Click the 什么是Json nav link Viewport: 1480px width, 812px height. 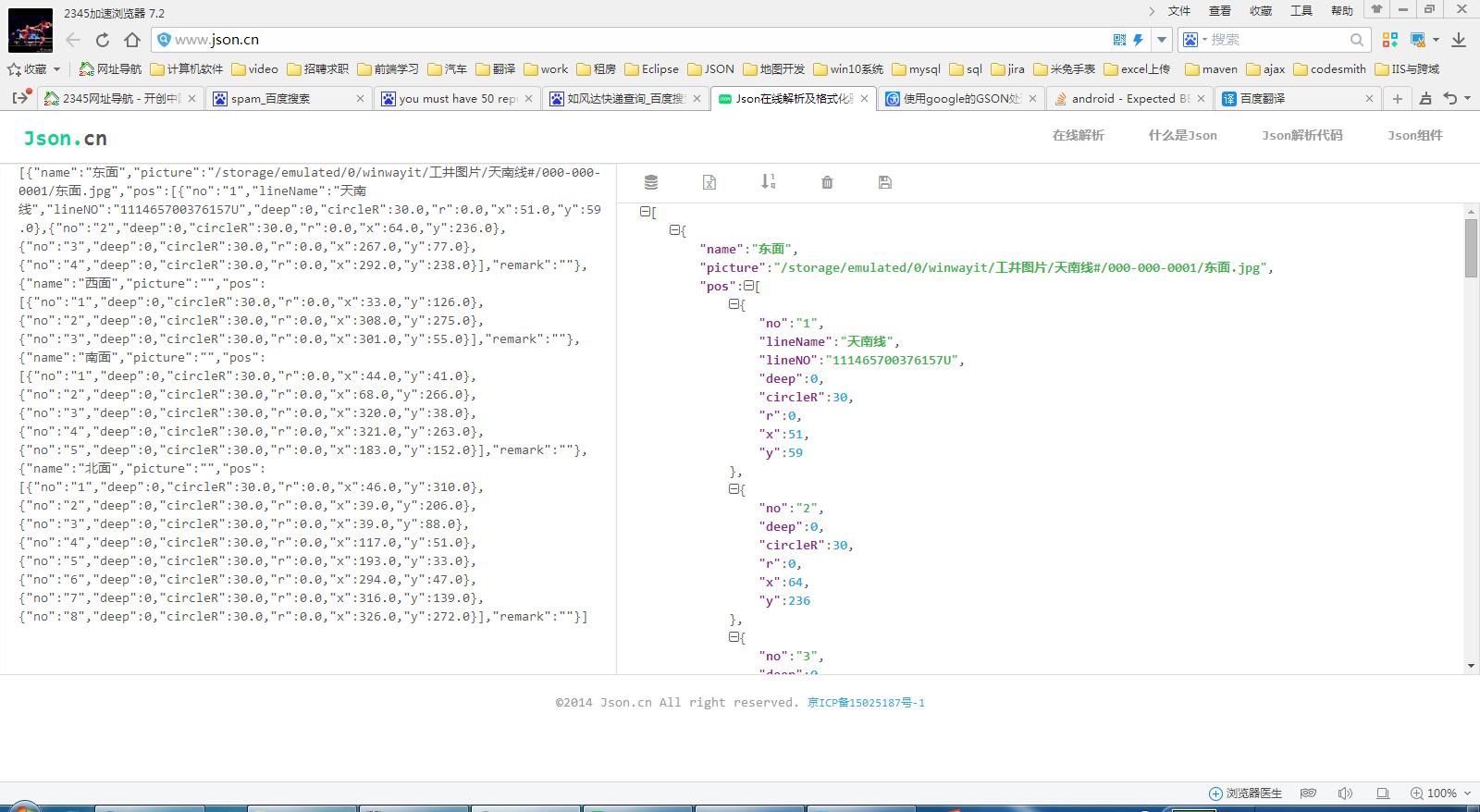[1182, 135]
